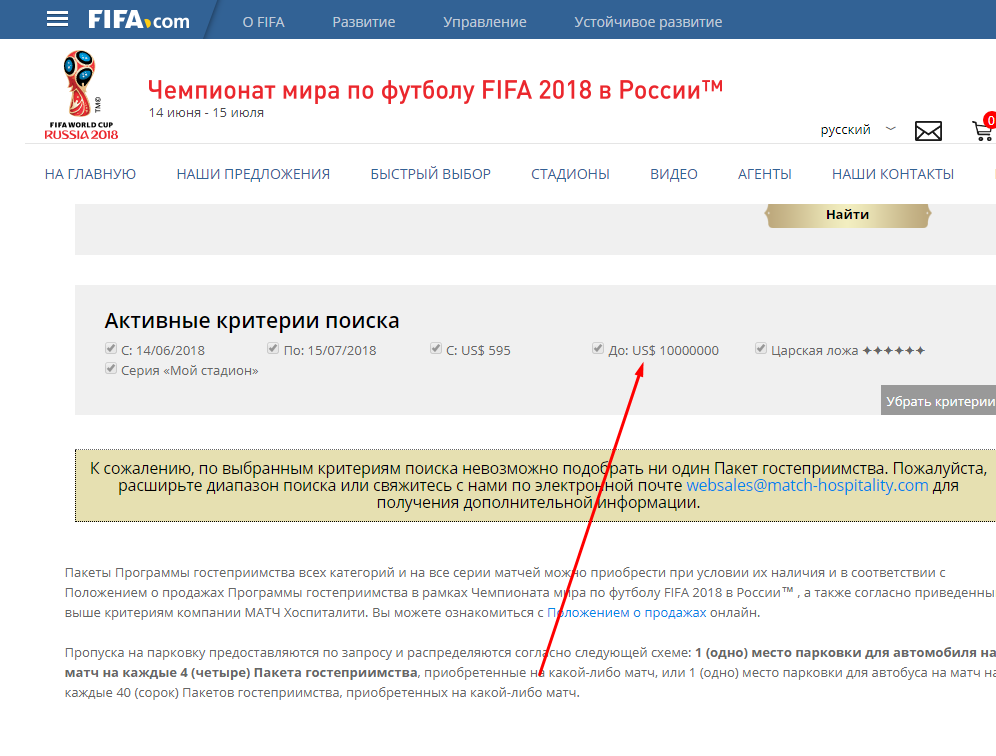996x756 pixels.
Task: Click the 14 июня - 15 июля dates text
Action: coord(206,112)
